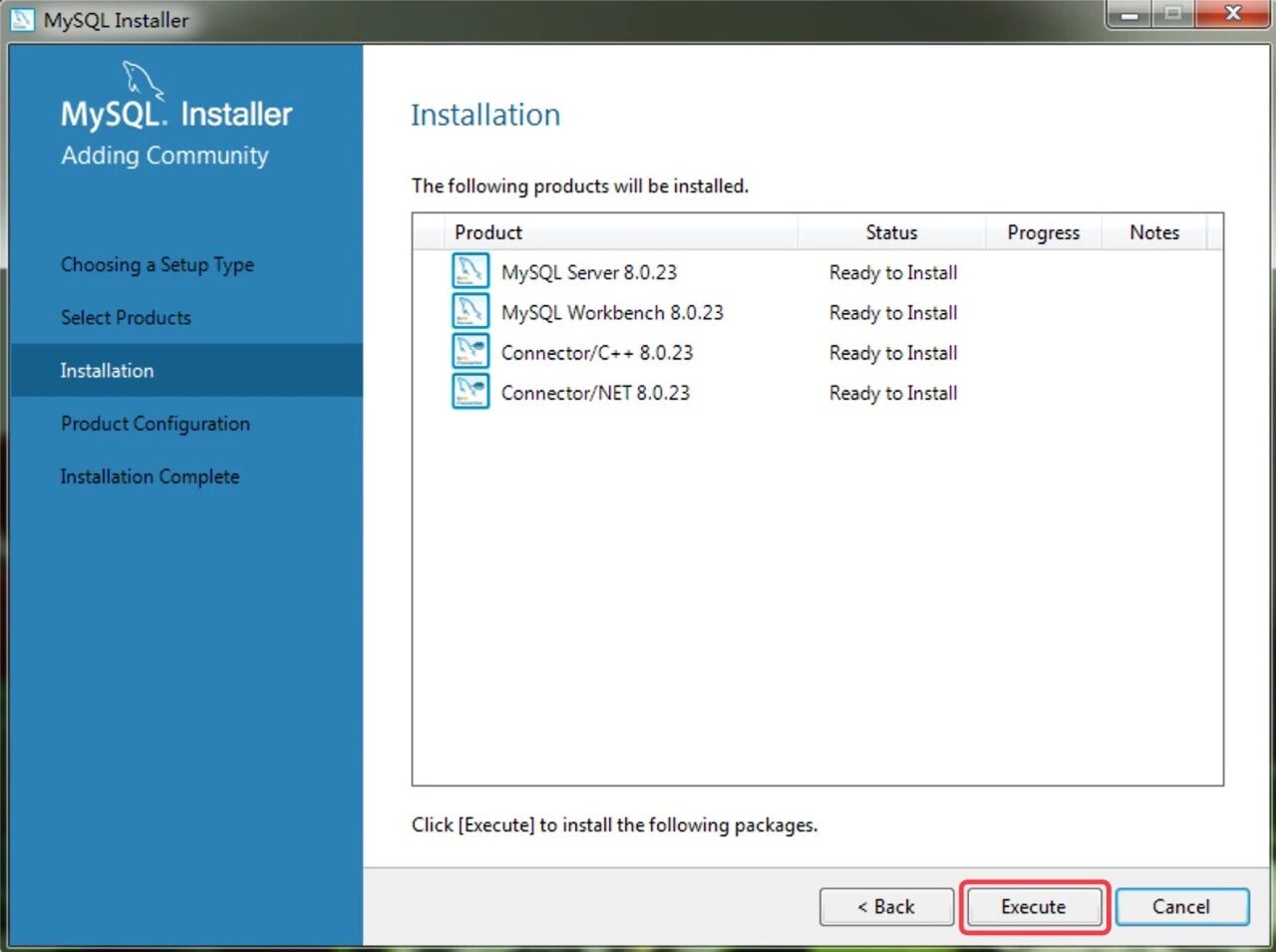Select the Connector/C++ 8.0.23 row text
The width and height of the screenshot is (1276, 952).
point(597,353)
